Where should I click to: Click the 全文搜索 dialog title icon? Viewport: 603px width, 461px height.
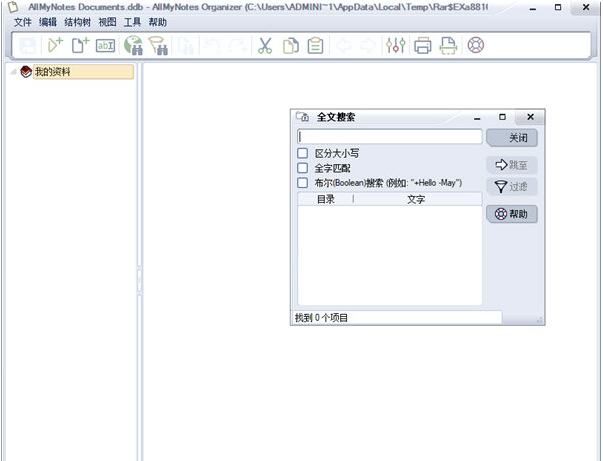tap(302, 116)
